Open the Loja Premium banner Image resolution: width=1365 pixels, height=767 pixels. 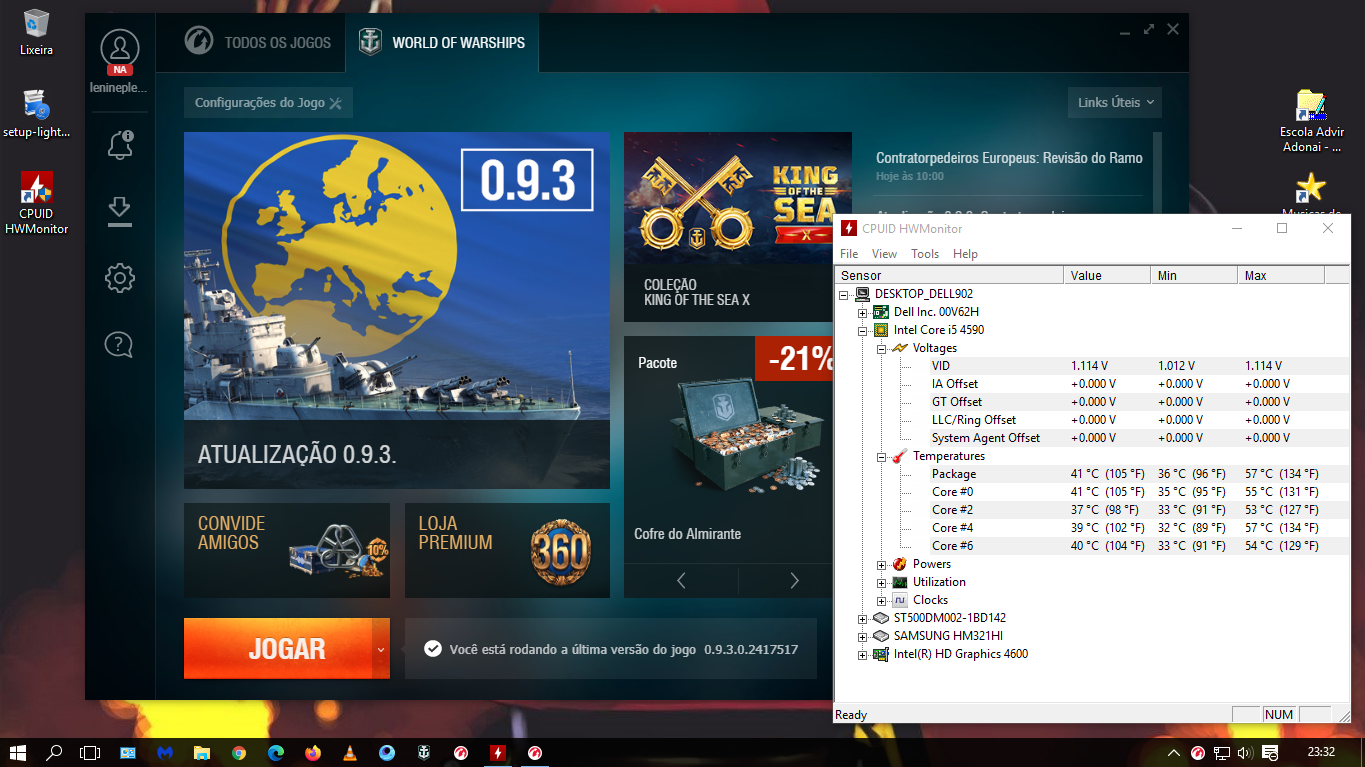[x=507, y=550]
